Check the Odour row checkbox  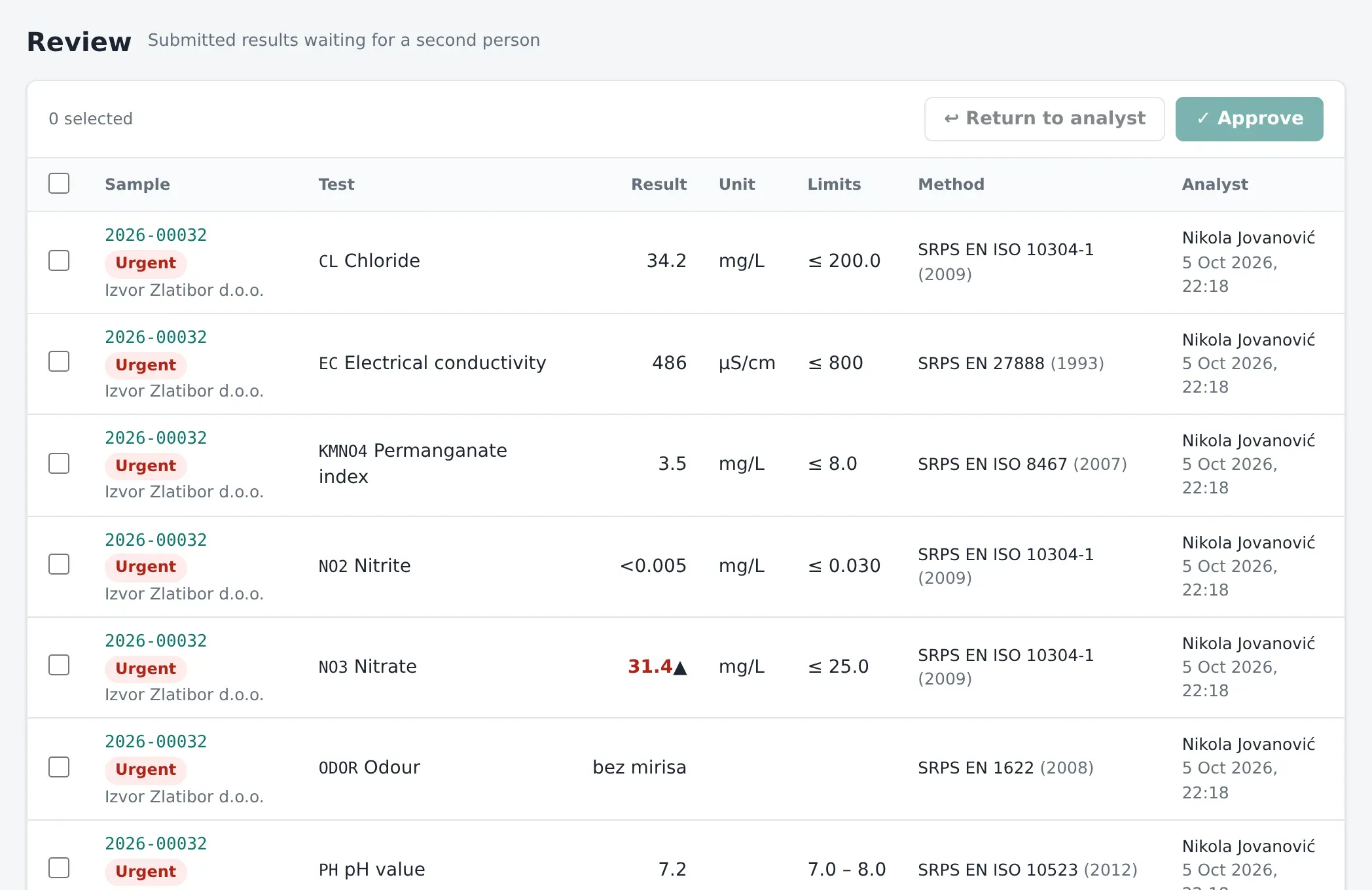click(x=59, y=767)
